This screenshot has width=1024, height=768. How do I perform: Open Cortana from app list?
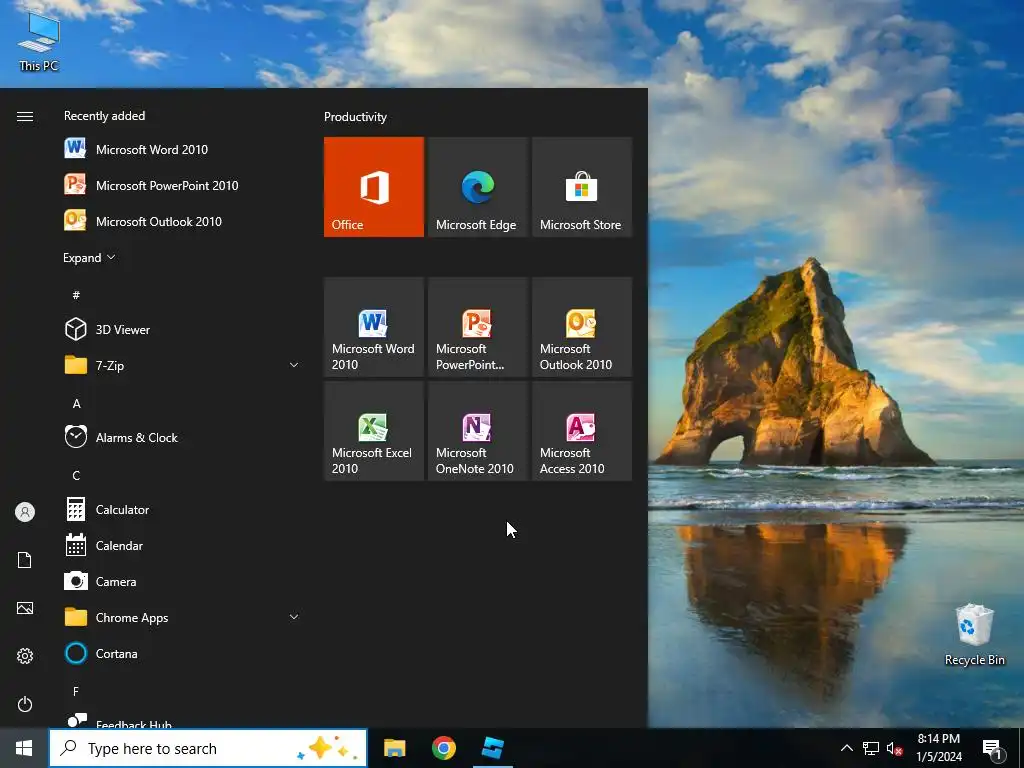(183, 653)
